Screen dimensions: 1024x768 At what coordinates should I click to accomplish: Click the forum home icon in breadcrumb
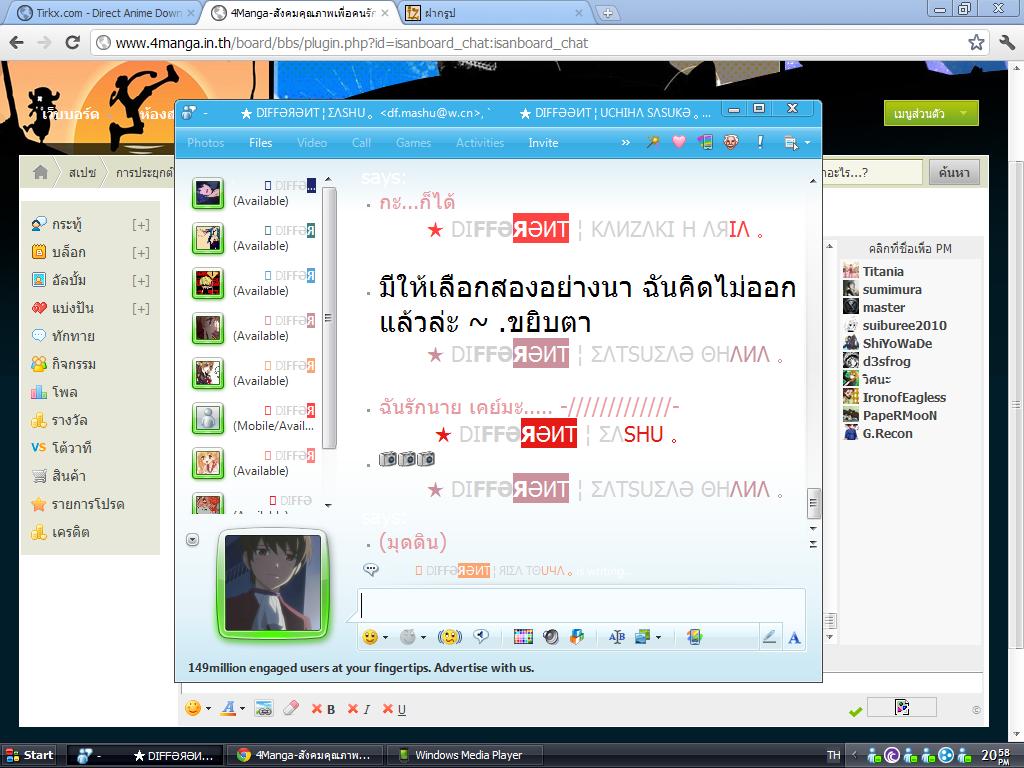point(40,172)
